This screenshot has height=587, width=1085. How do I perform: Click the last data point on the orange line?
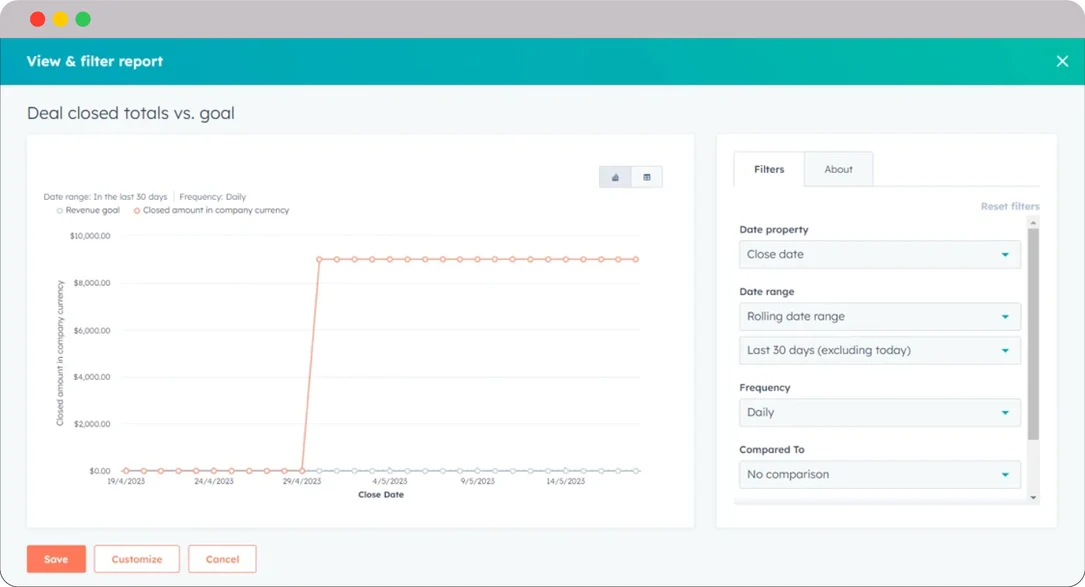[636, 260]
